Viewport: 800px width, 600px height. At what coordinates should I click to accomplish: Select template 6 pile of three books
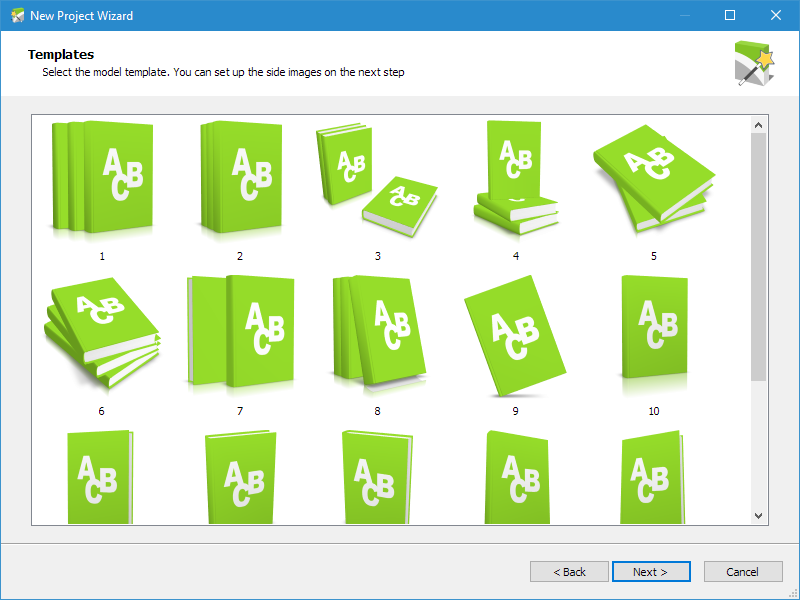coord(102,333)
